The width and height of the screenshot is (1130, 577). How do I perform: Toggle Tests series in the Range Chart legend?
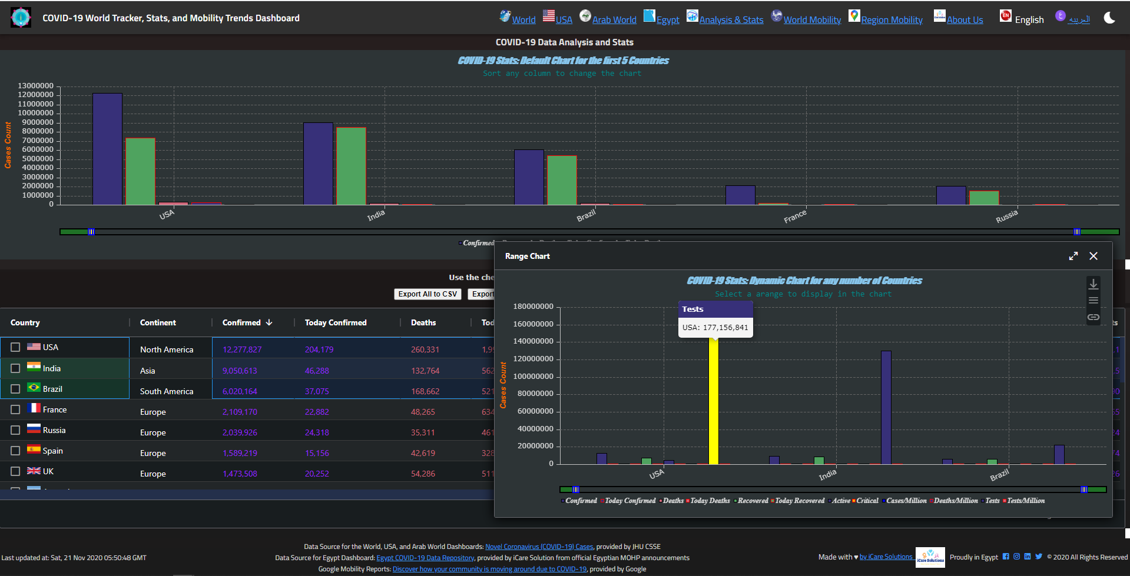991,500
